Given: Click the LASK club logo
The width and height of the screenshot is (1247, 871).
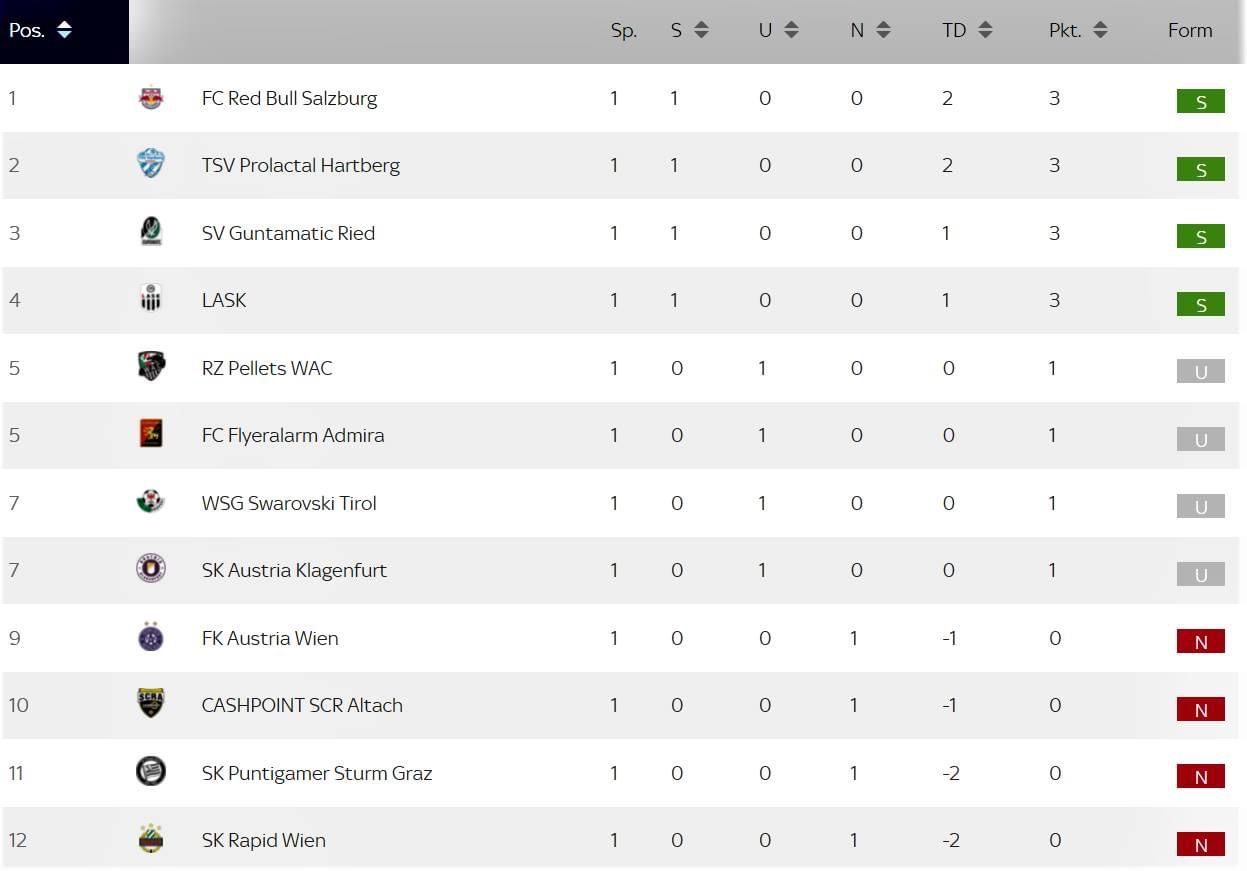Looking at the screenshot, I should [151, 299].
